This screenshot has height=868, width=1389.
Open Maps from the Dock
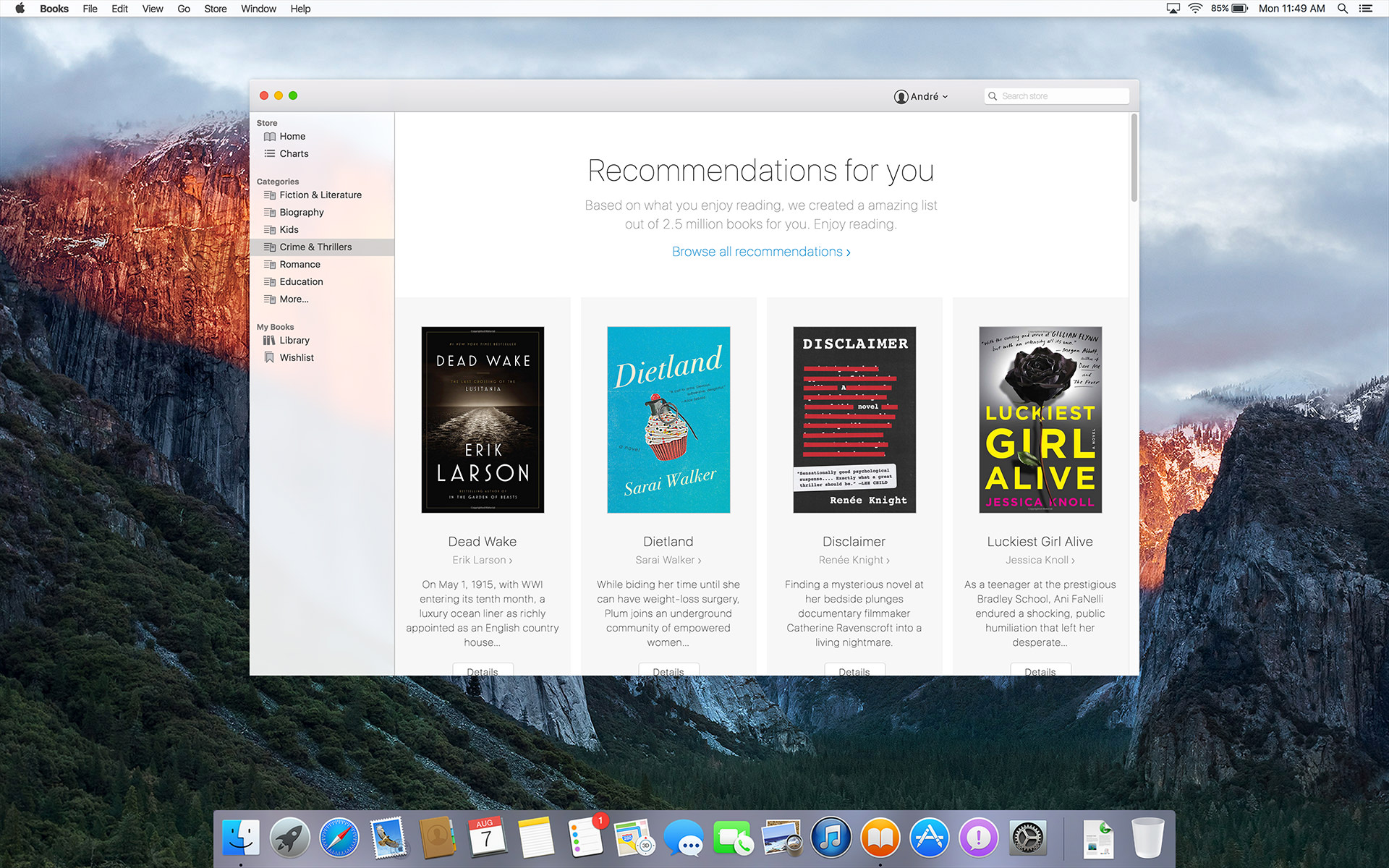pyautogui.click(x=634, y=838)
